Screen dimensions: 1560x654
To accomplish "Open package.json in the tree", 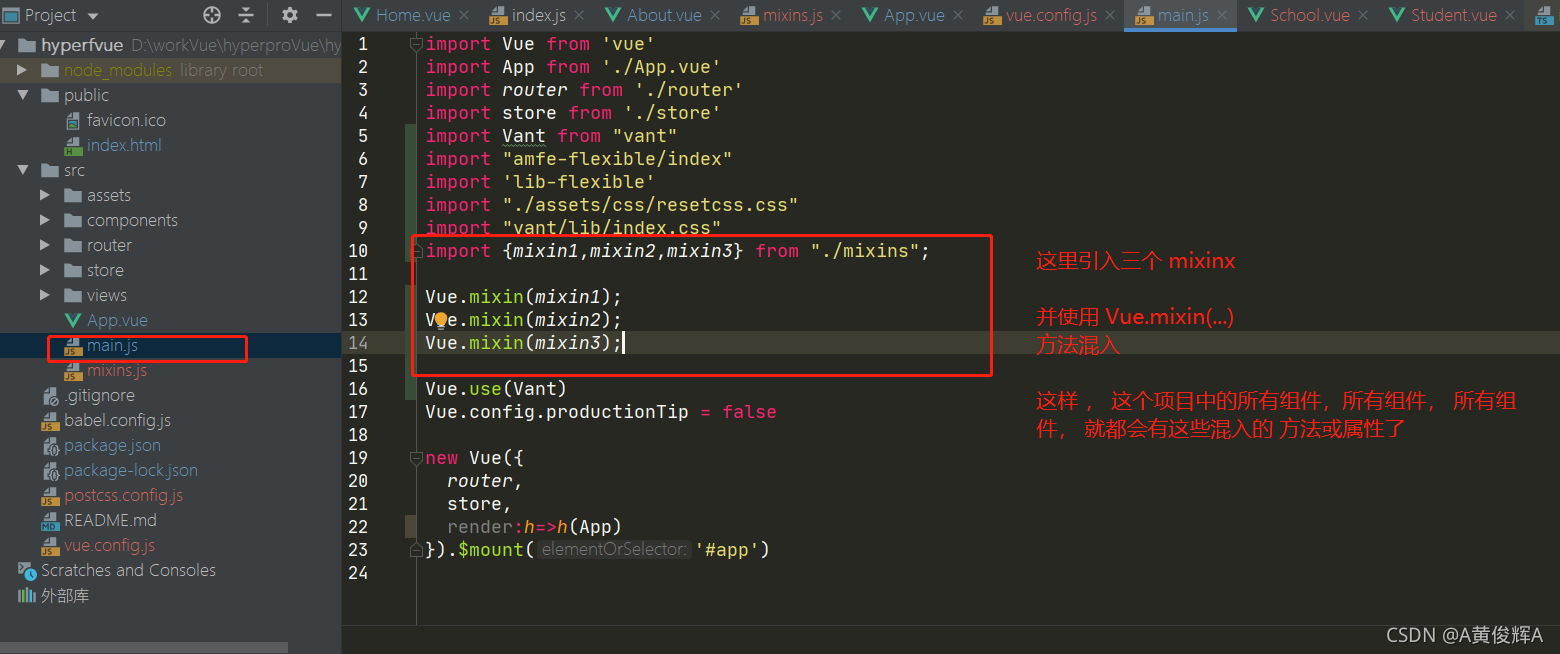I will [x=112, y=445].
